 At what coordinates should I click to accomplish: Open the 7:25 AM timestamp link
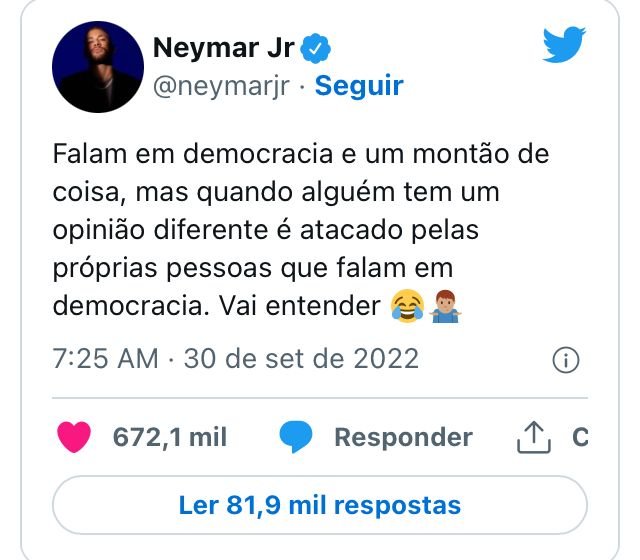tap(105, 359)
